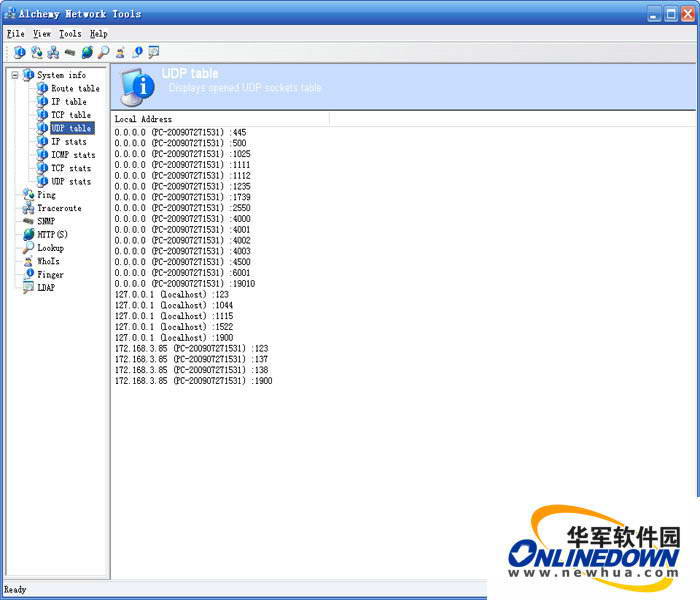Open IP stats in the tree
The image size is (700, 600).
point(69,142)
